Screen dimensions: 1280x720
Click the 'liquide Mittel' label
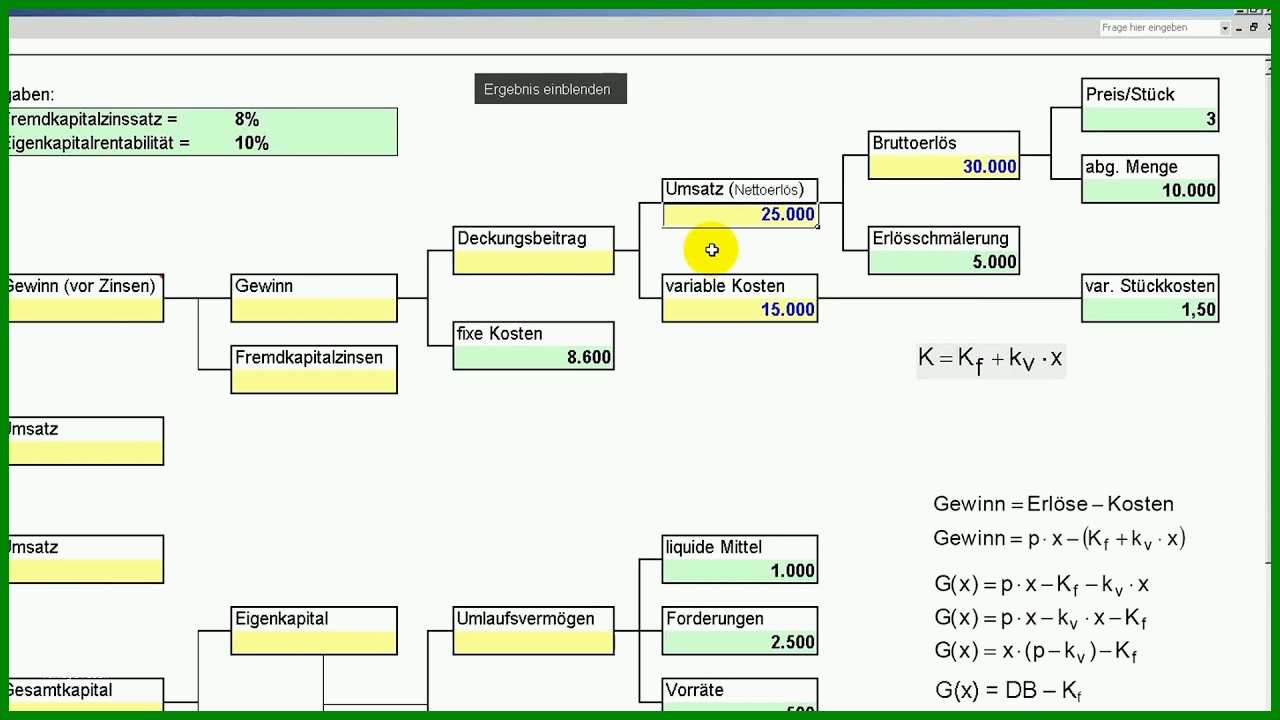point(714,547)
